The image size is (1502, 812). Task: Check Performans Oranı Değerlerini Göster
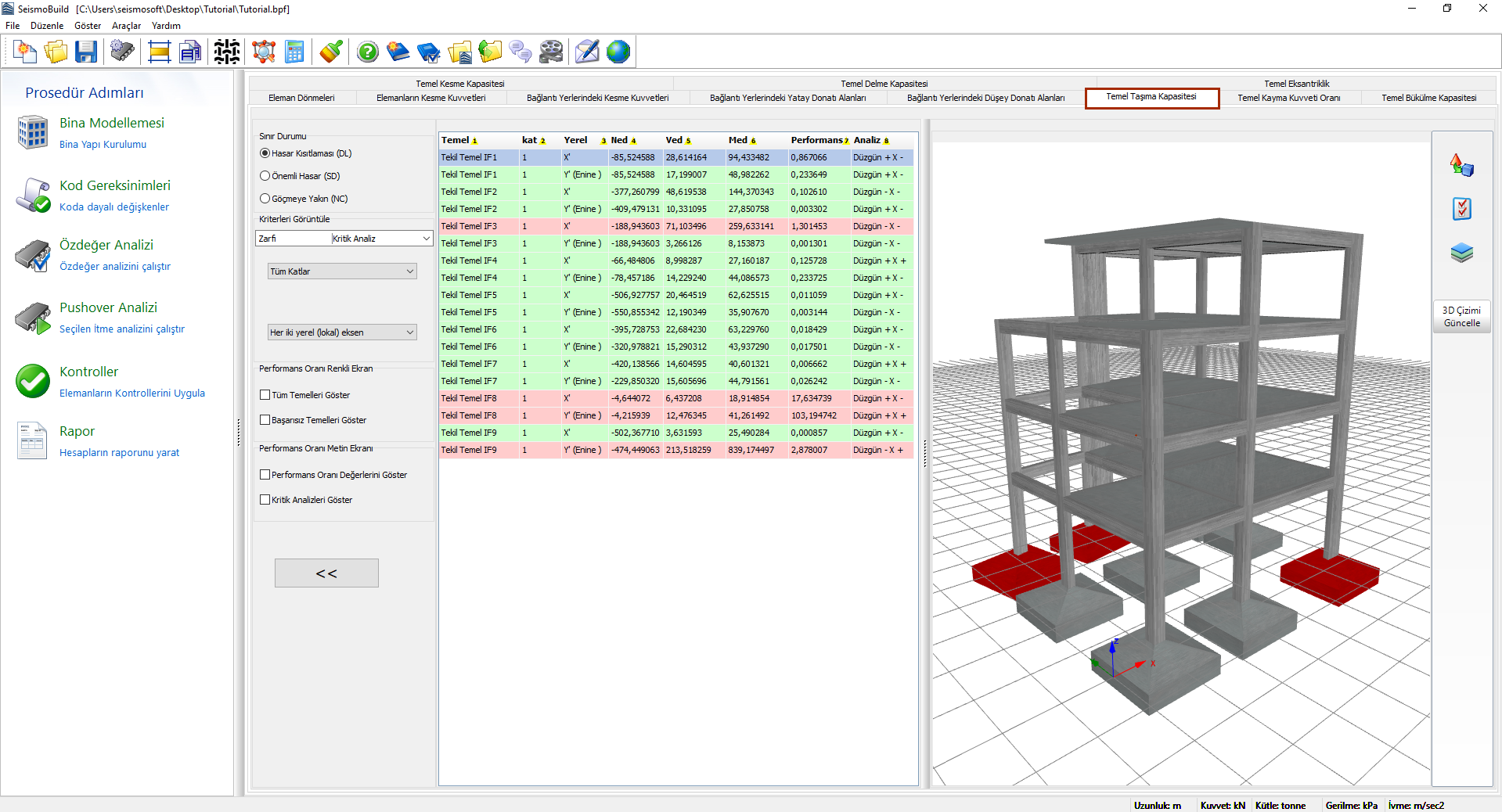coord(265,475)
